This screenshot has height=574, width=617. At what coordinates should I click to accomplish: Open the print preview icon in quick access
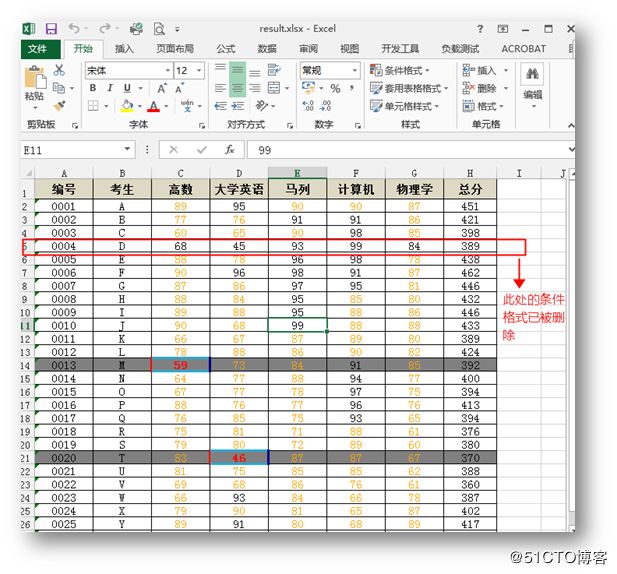click(x=159, y=29)
